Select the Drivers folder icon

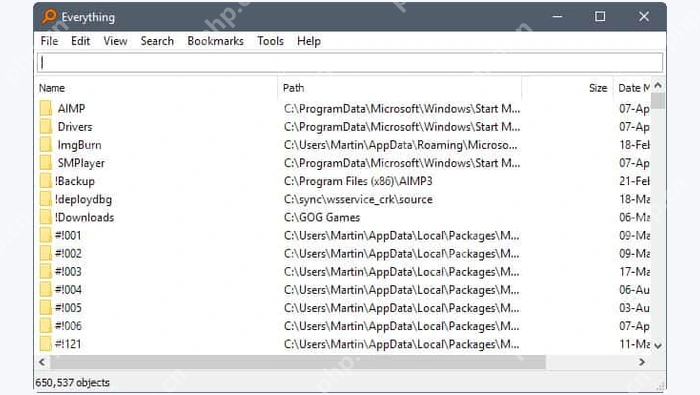[46, 127]
